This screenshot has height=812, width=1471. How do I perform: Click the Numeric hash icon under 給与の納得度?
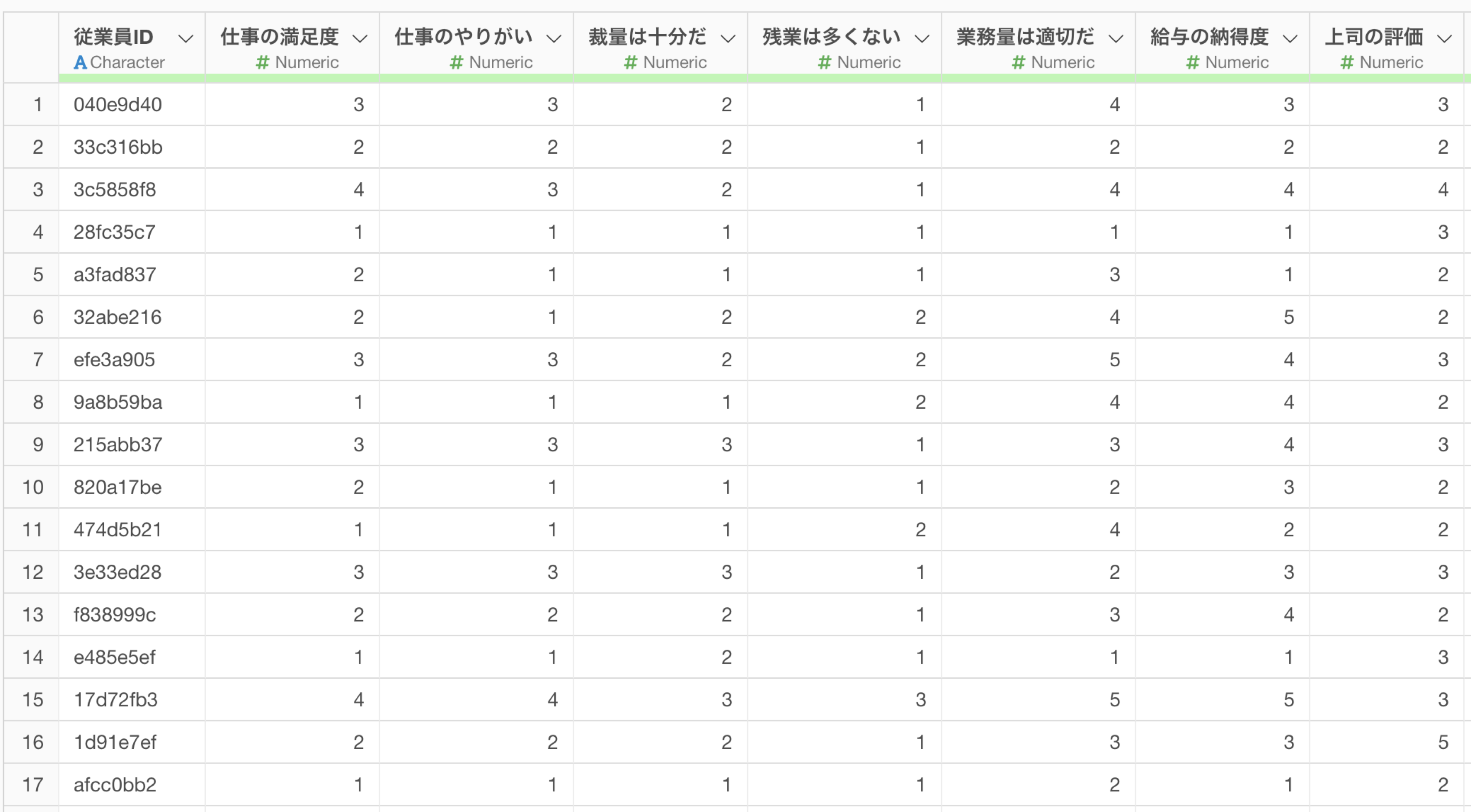point(1193,62)
